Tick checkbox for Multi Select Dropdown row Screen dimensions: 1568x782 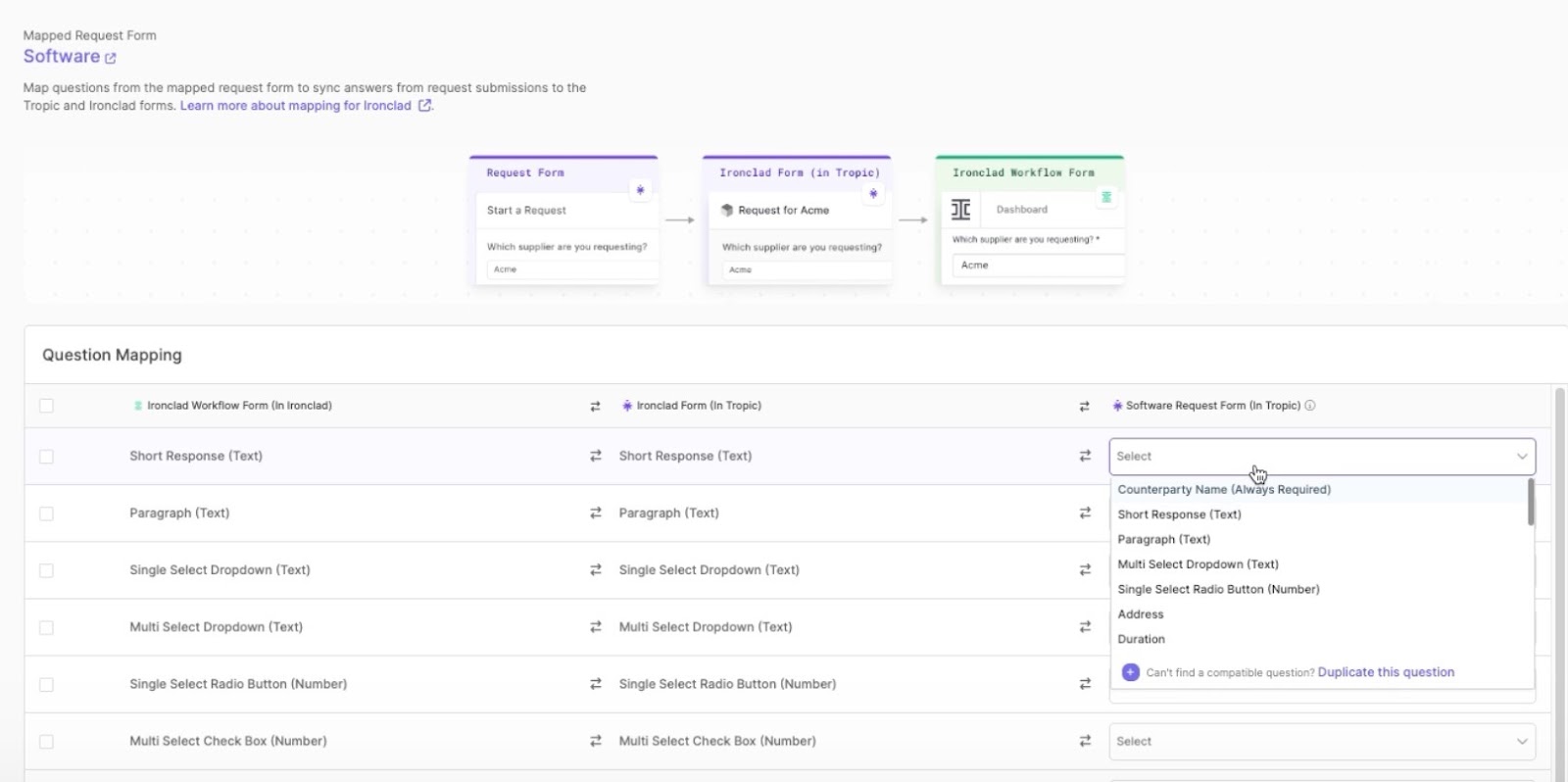(x=46, y=627)
